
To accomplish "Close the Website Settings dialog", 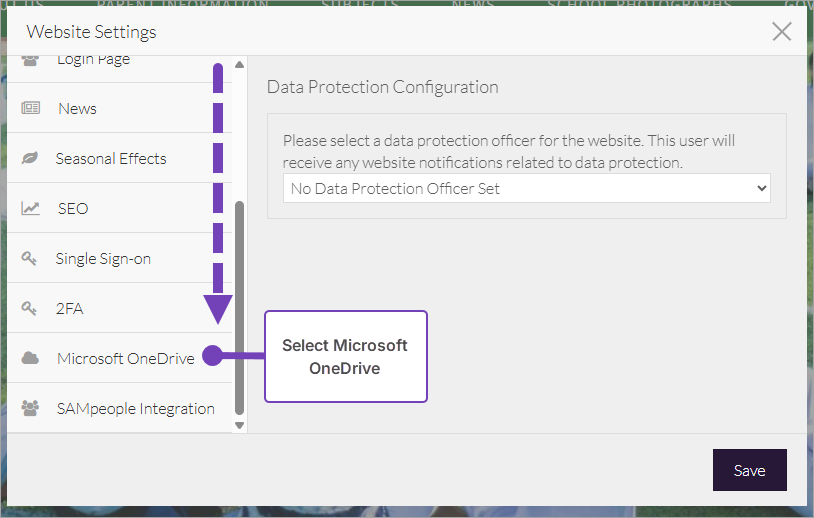I will [782, 32].
